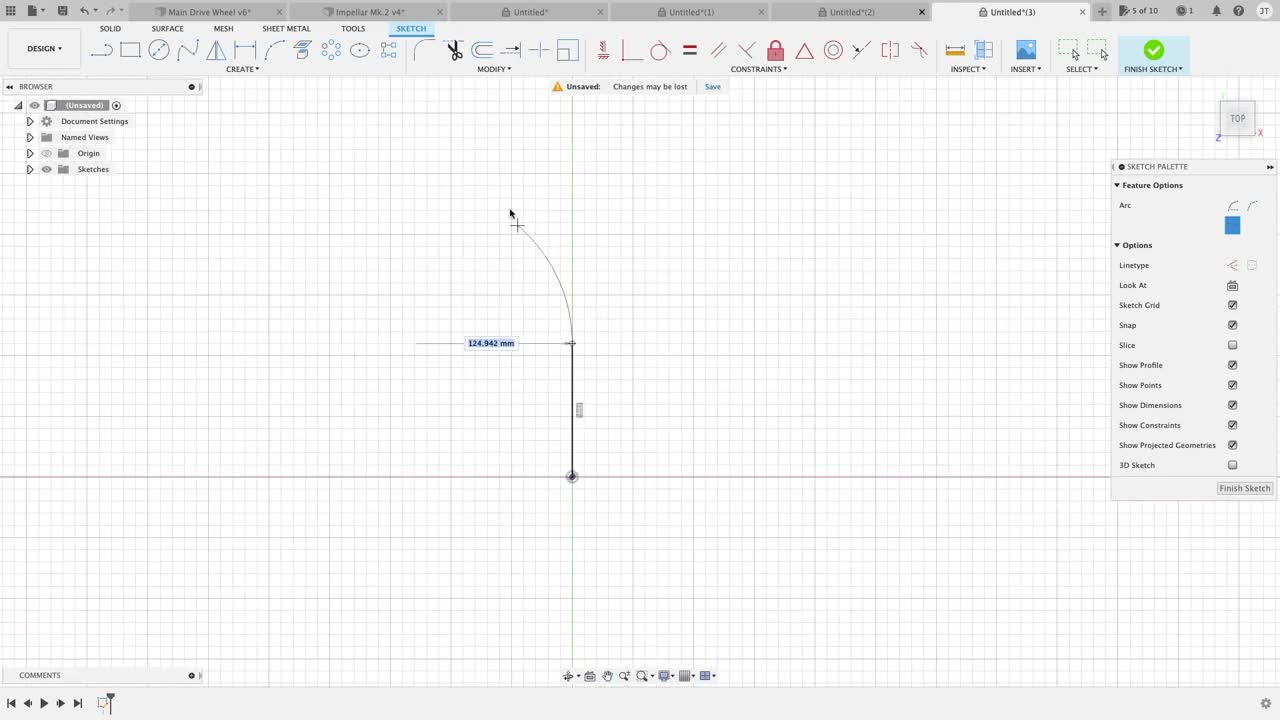The width and height of the screenshot is (1280, 720).
Task: Click the Save link in unsaved warning
Action: coord(713,86)
